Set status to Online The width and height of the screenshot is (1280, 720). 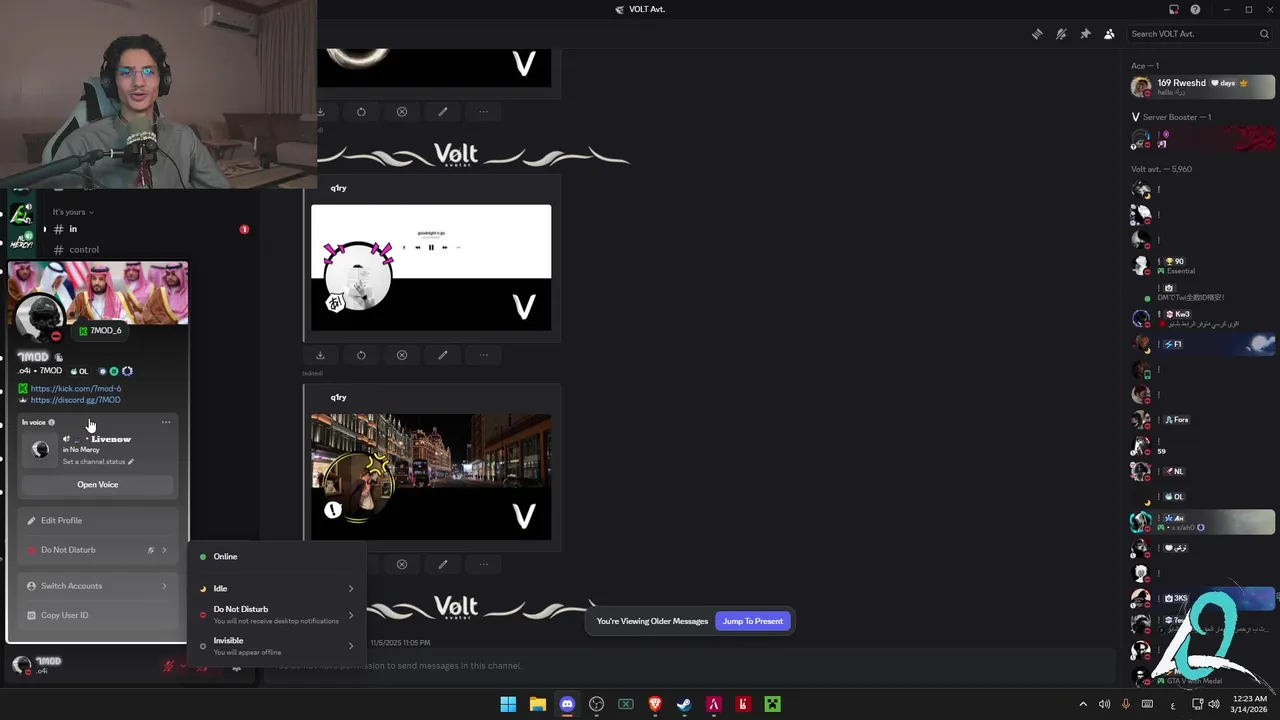[x=277, y=557]
